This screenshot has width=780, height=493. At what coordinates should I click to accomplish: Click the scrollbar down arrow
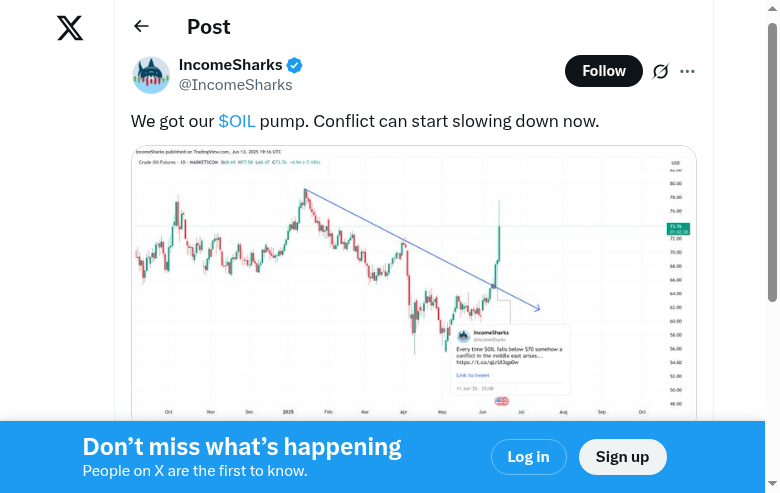click(x=772, y=485)
